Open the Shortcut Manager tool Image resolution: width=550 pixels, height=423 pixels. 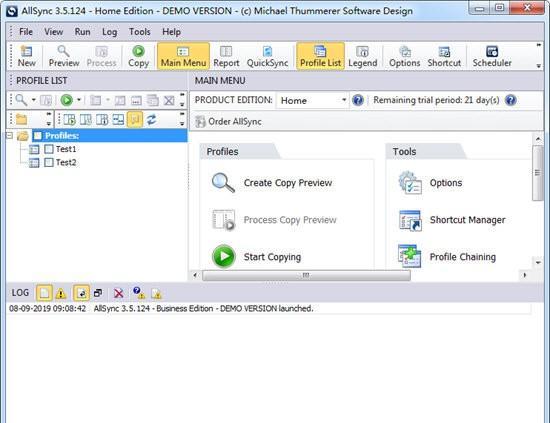(452, 220)
